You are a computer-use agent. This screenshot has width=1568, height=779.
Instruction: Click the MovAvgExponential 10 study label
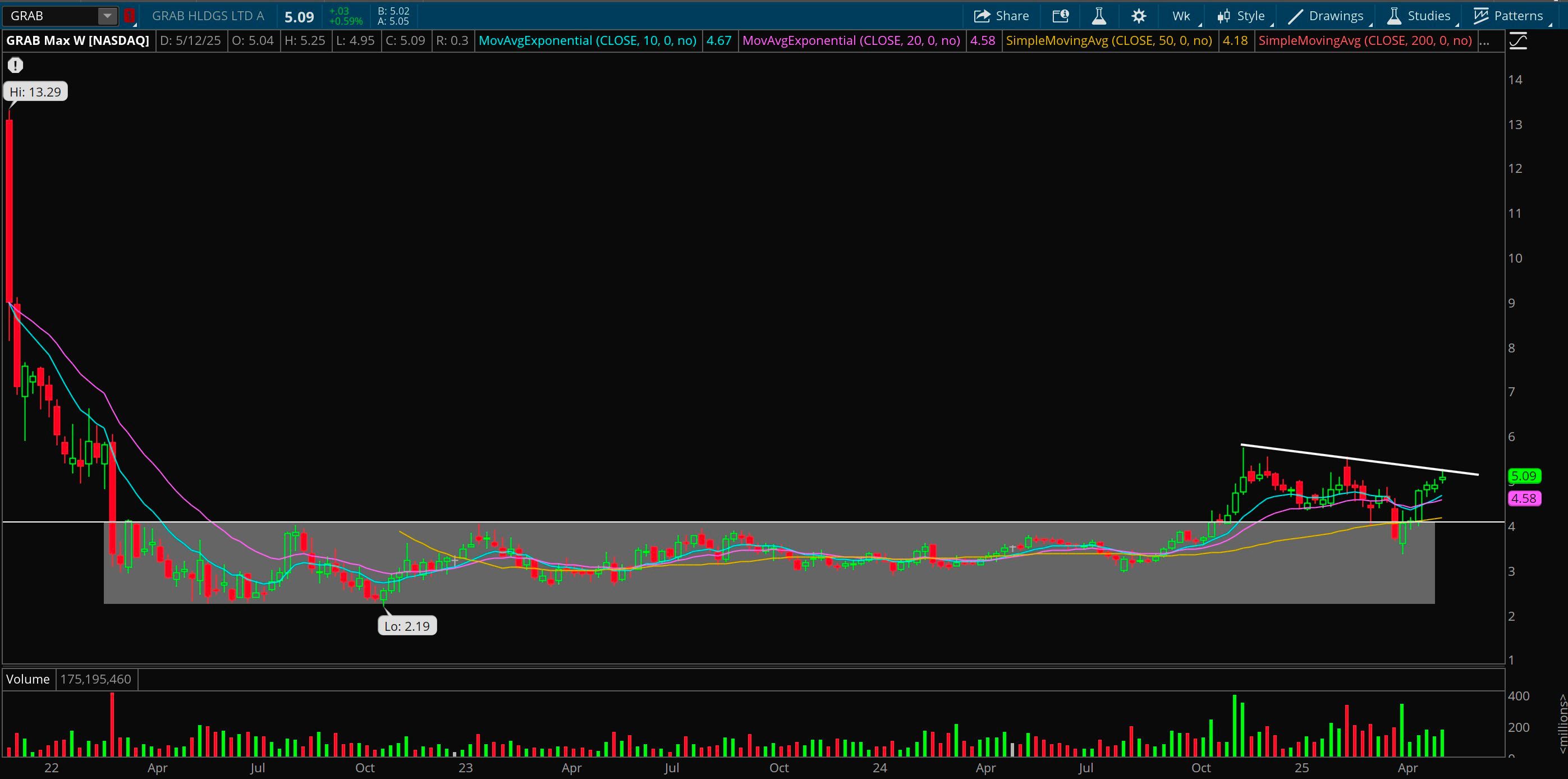point(587,41)
